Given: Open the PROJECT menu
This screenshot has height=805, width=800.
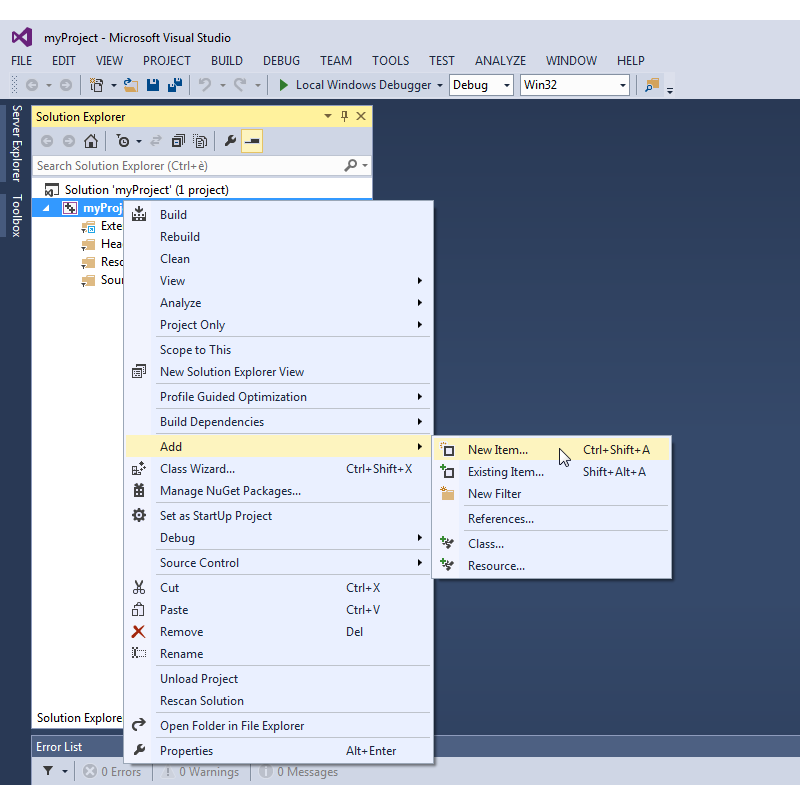Looking at the screenshot, I should (x=166, y=61).
